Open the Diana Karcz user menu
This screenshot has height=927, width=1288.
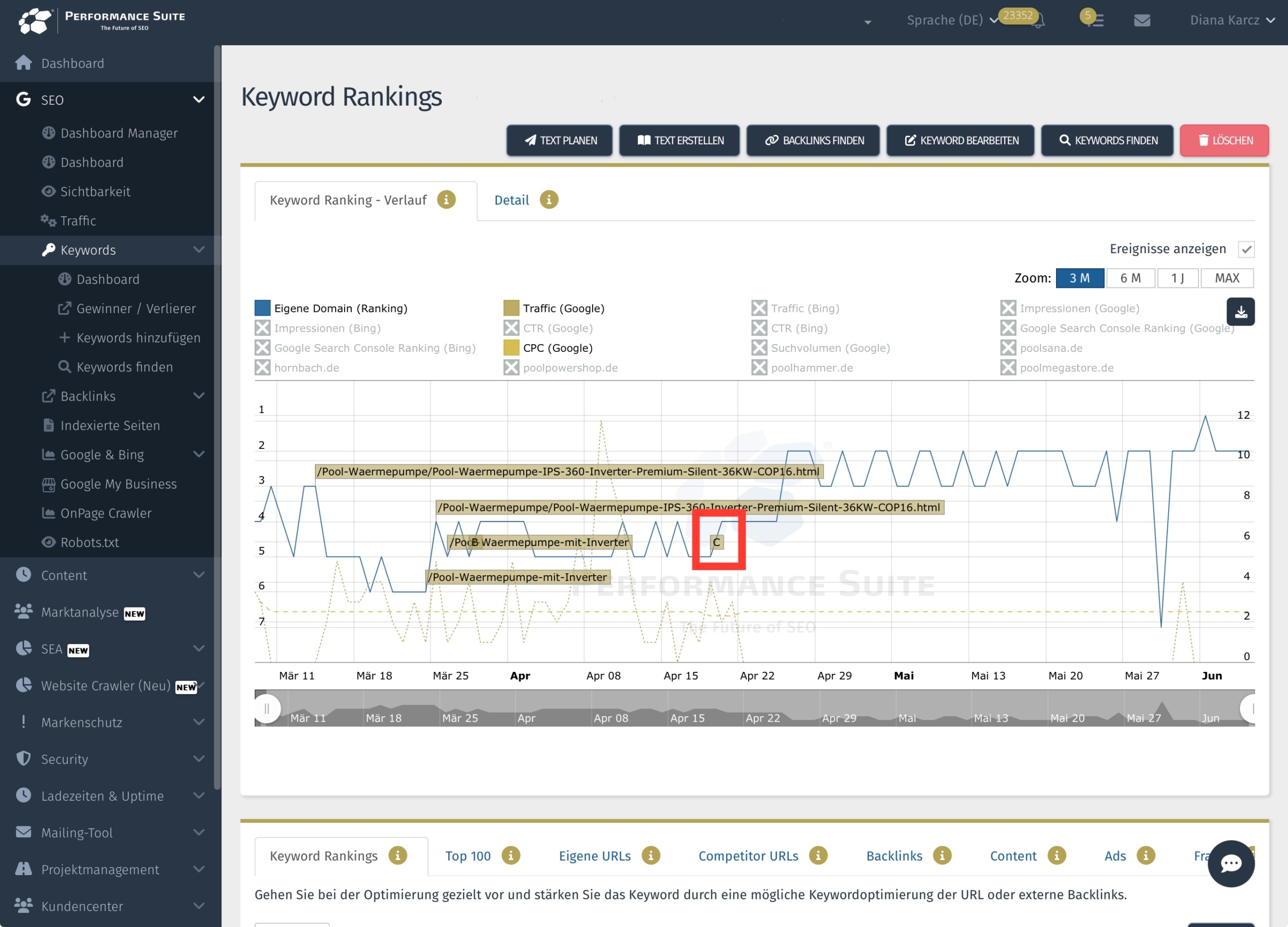[x=1232, y=21]
